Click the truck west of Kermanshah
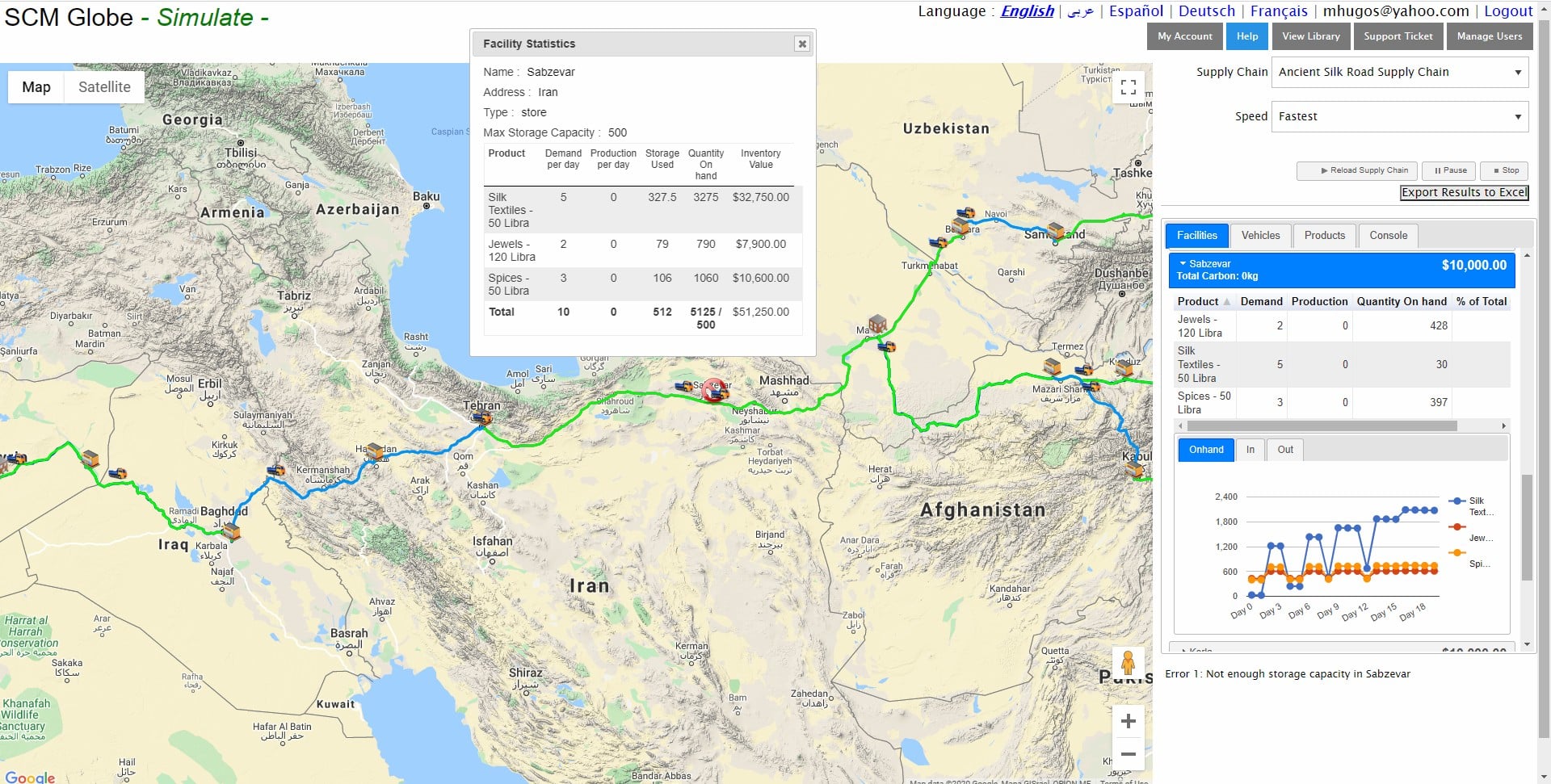The height and width of the screenshot is (784, 1551). point(276,469)
